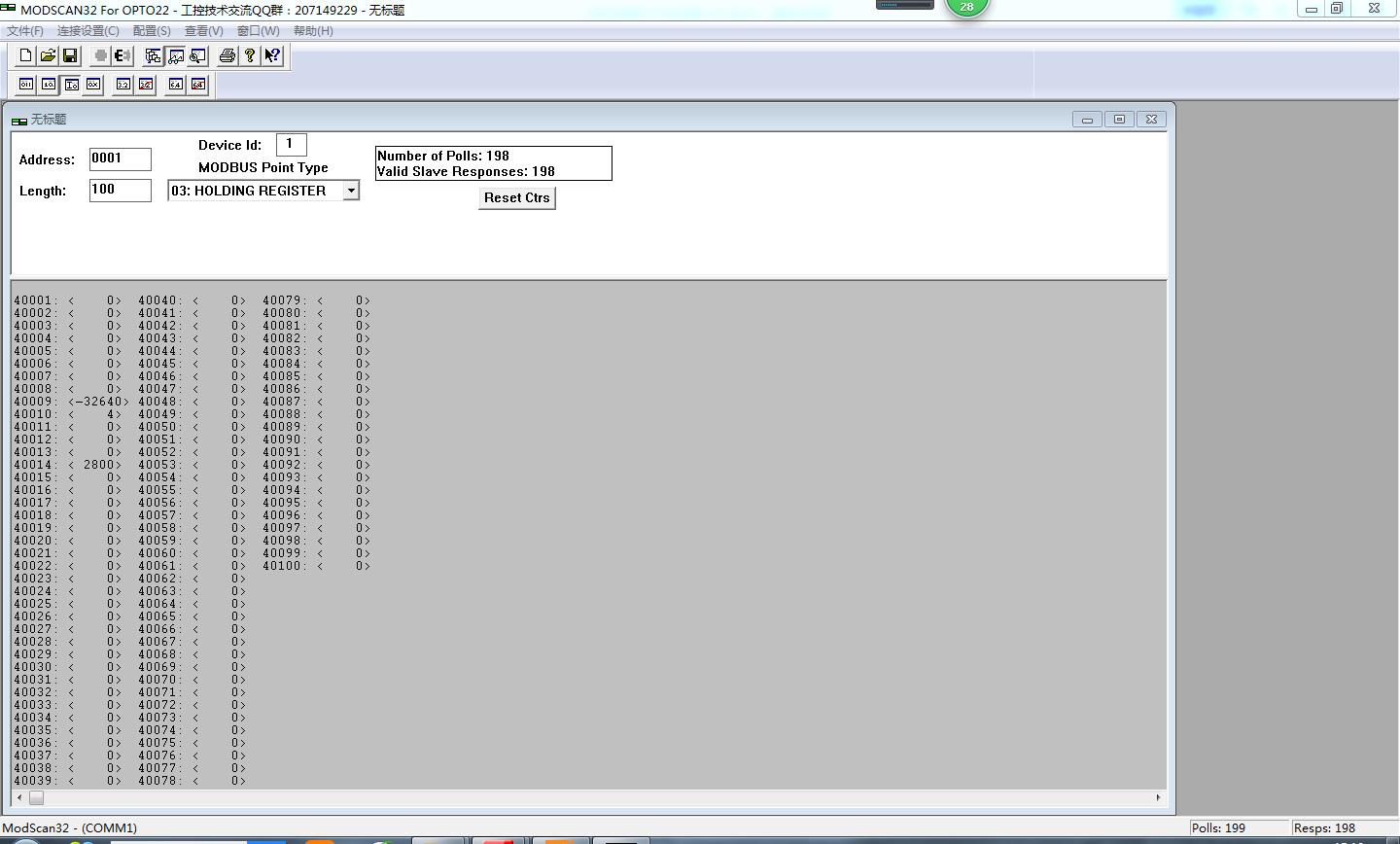Image resolution: width=1400 pixels, height=844 pixels.
Task: Open the data definition toolbar icon
Action: coord(153,55)
